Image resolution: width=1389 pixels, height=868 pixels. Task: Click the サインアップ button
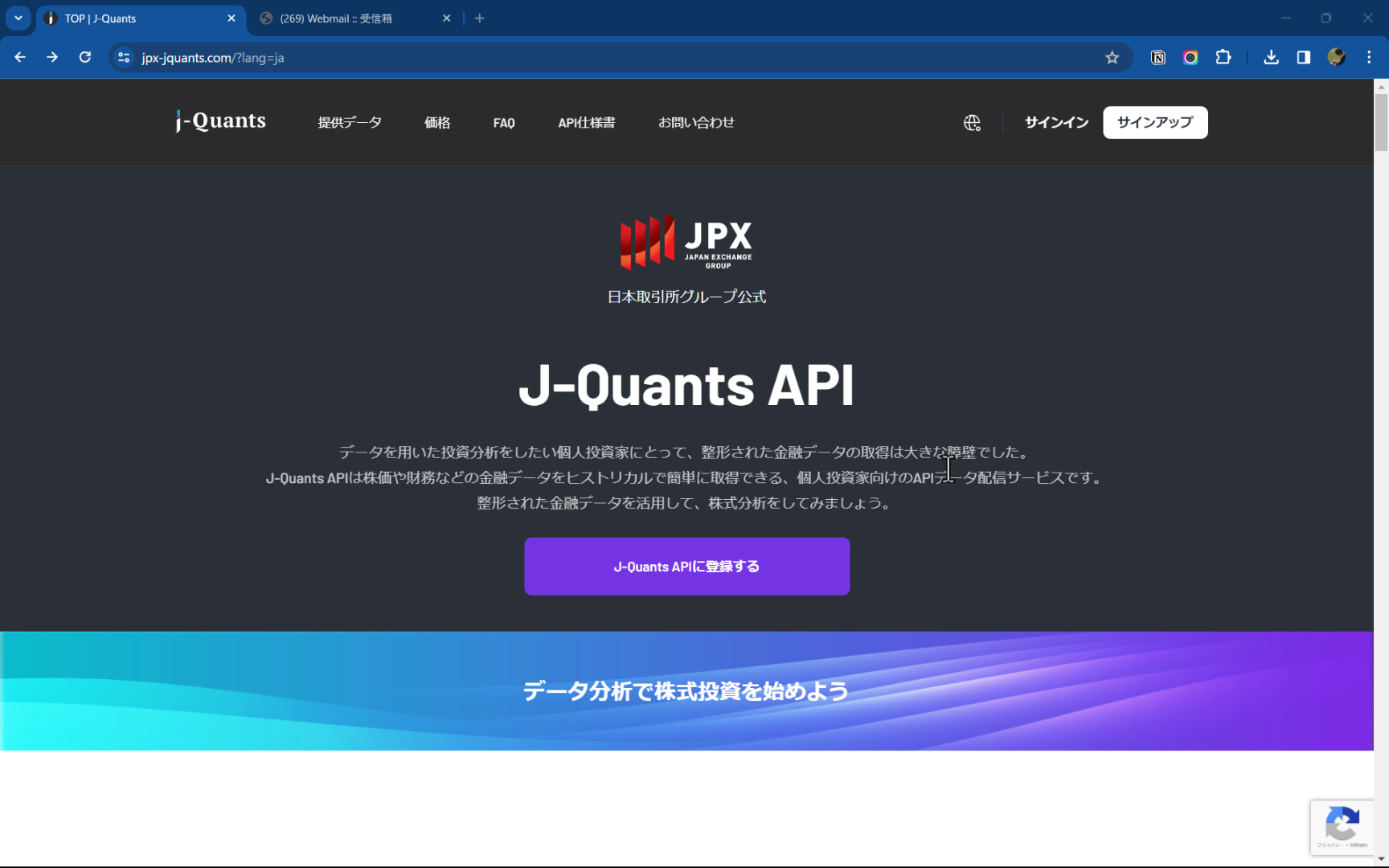click(x=1155, y=122)
